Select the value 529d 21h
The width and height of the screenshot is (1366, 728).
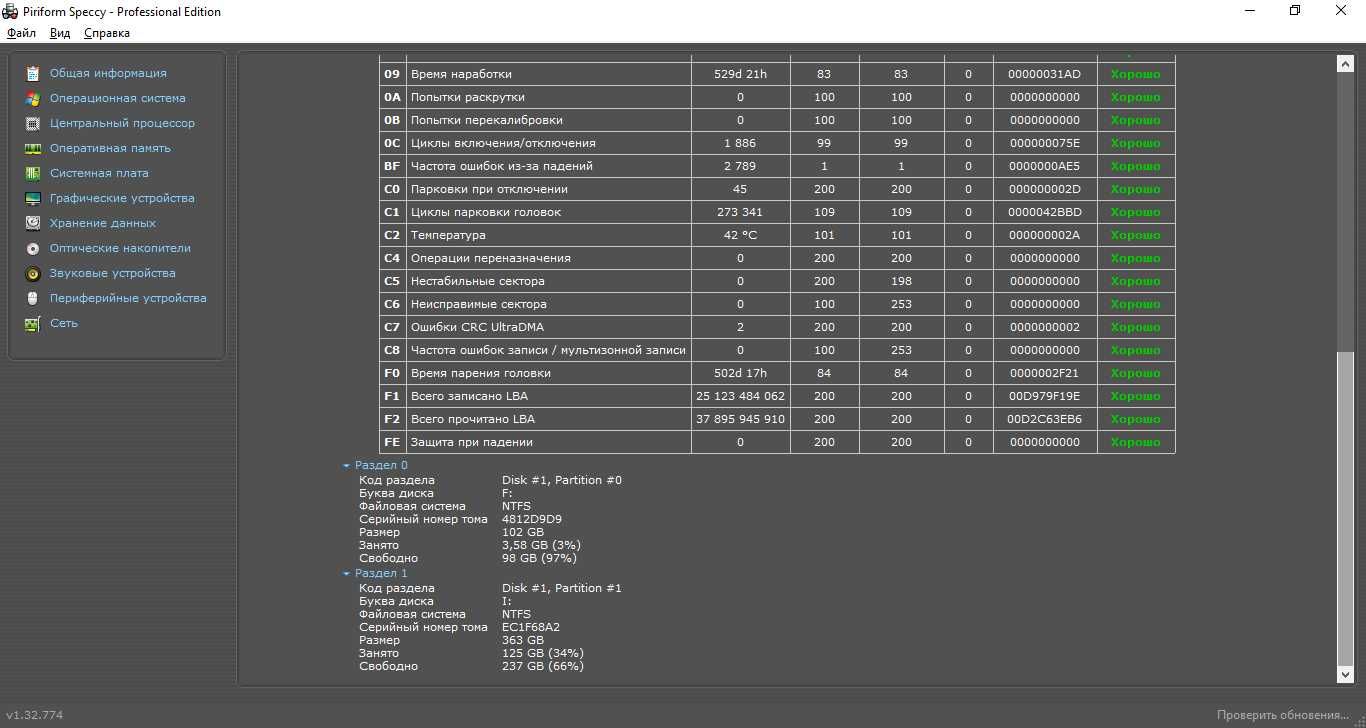click(740, 74)
